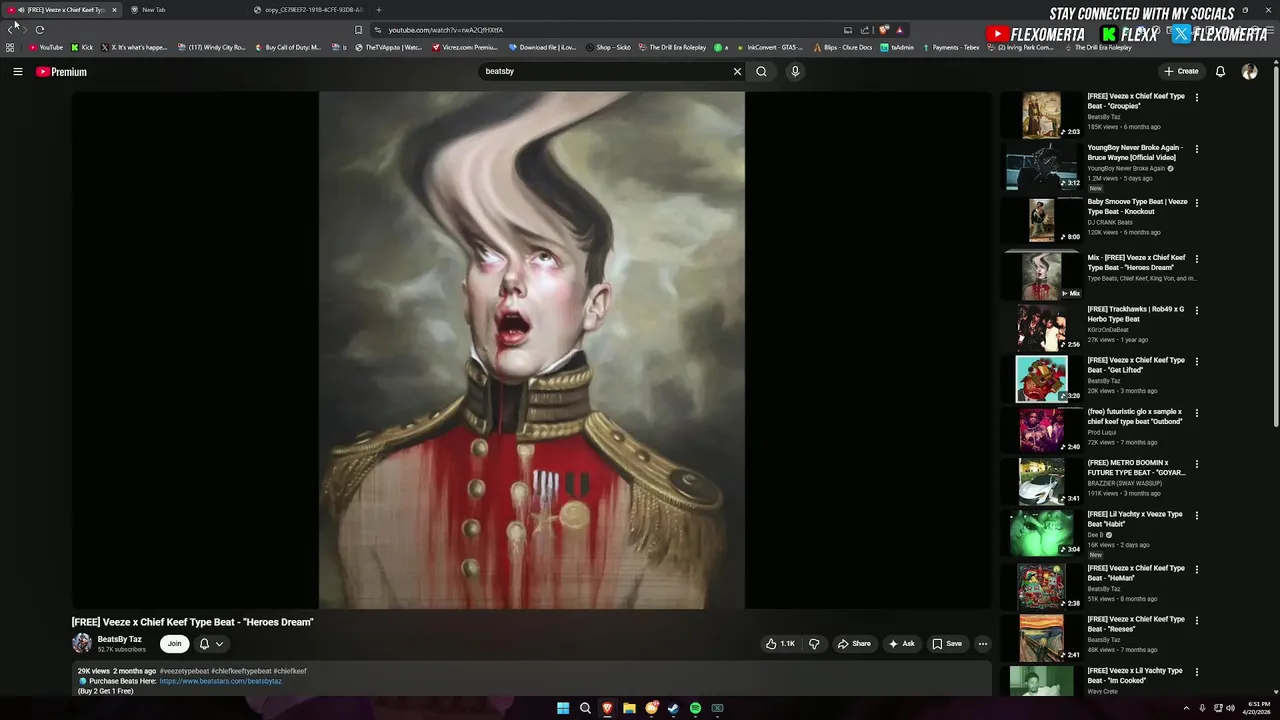
Task: Start voice search with the microphone icon
Action: [x=795, y=72]
